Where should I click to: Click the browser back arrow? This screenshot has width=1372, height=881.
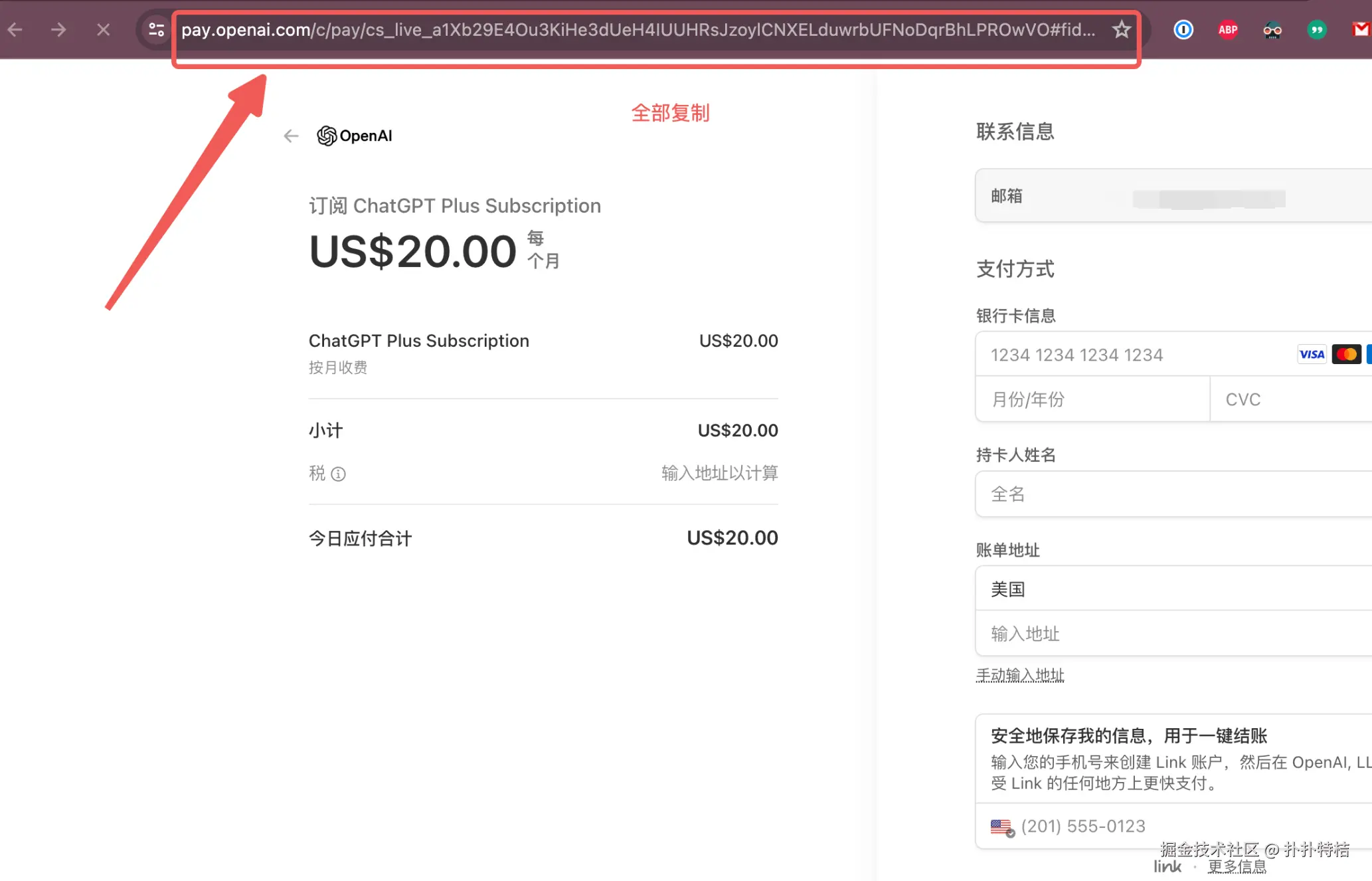coord(15,30)
